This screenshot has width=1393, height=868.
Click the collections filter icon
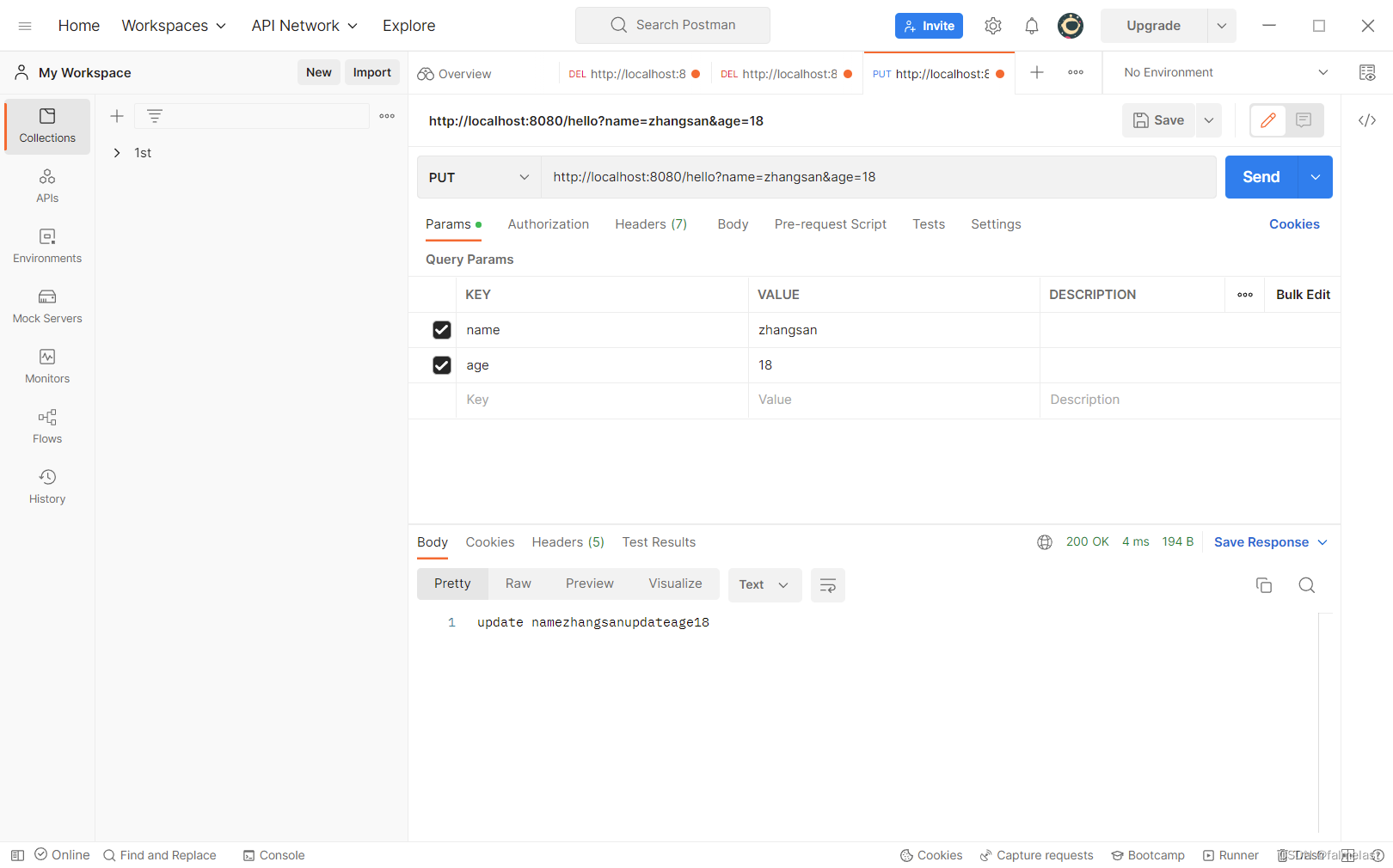[x=155, y=116]
